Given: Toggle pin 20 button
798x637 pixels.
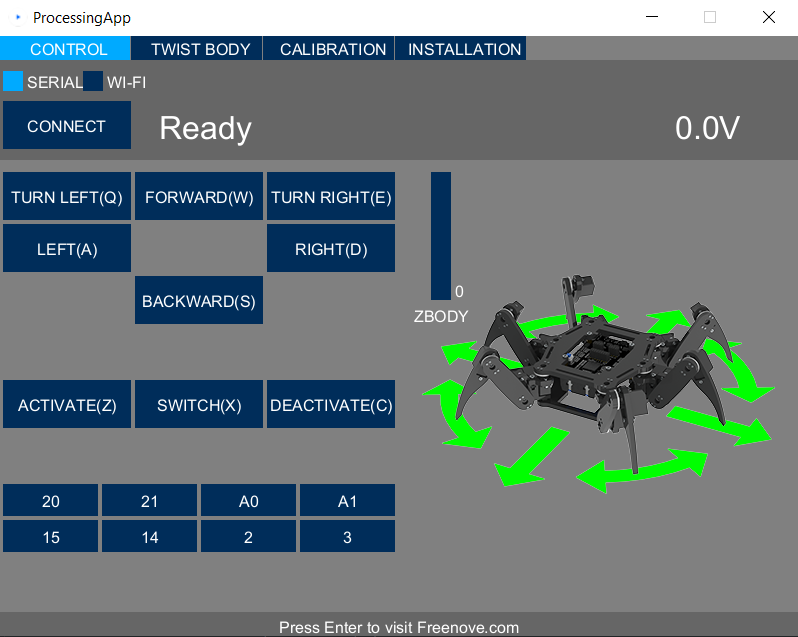Looking at the screenshot, I should [x=50, y=500].
